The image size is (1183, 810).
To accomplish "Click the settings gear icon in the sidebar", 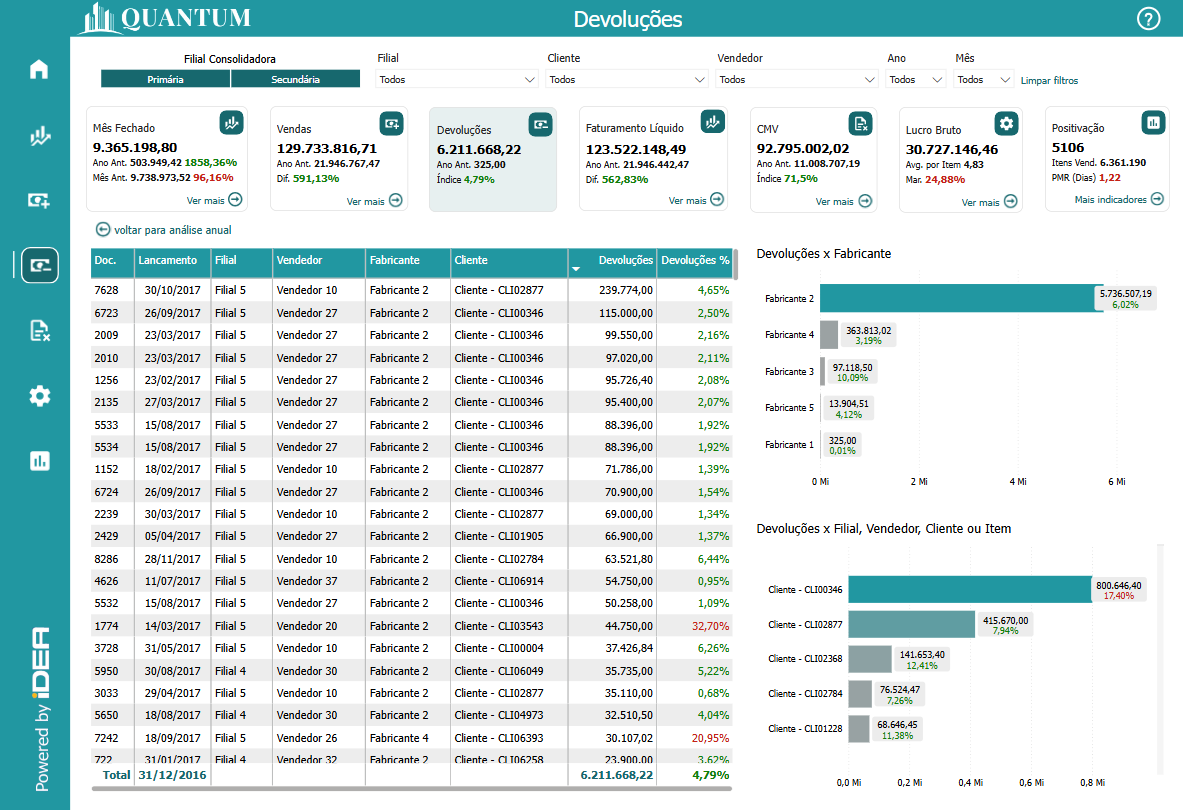I will [x=39, y=396].
